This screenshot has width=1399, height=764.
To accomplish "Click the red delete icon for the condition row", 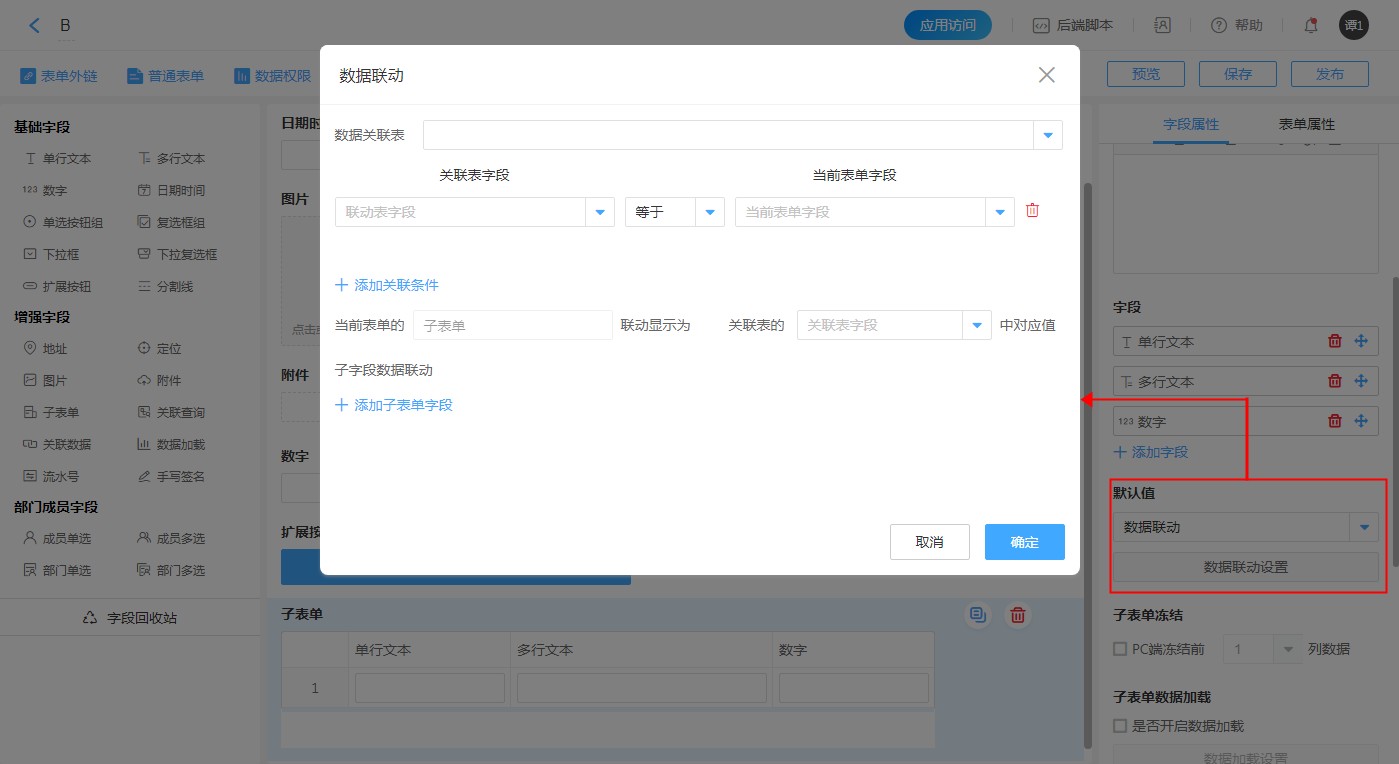I will (x=1033, y=211).
